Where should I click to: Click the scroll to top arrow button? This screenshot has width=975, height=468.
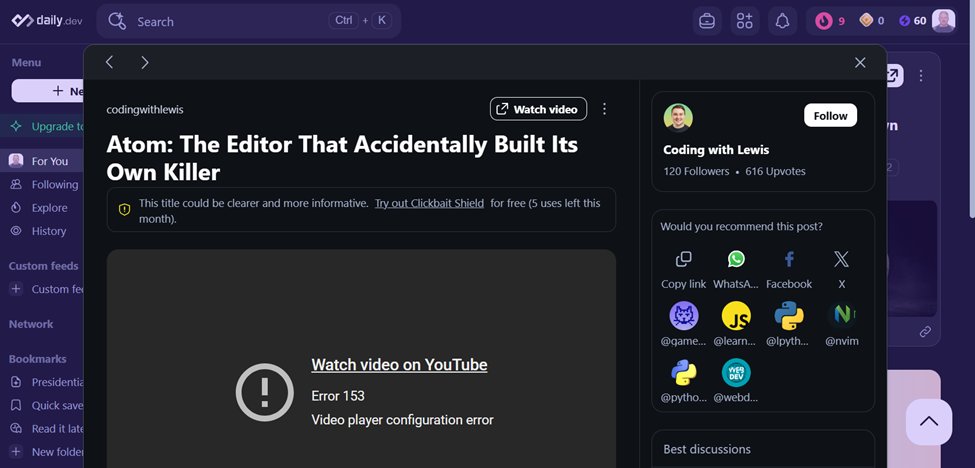pos(928,422)
